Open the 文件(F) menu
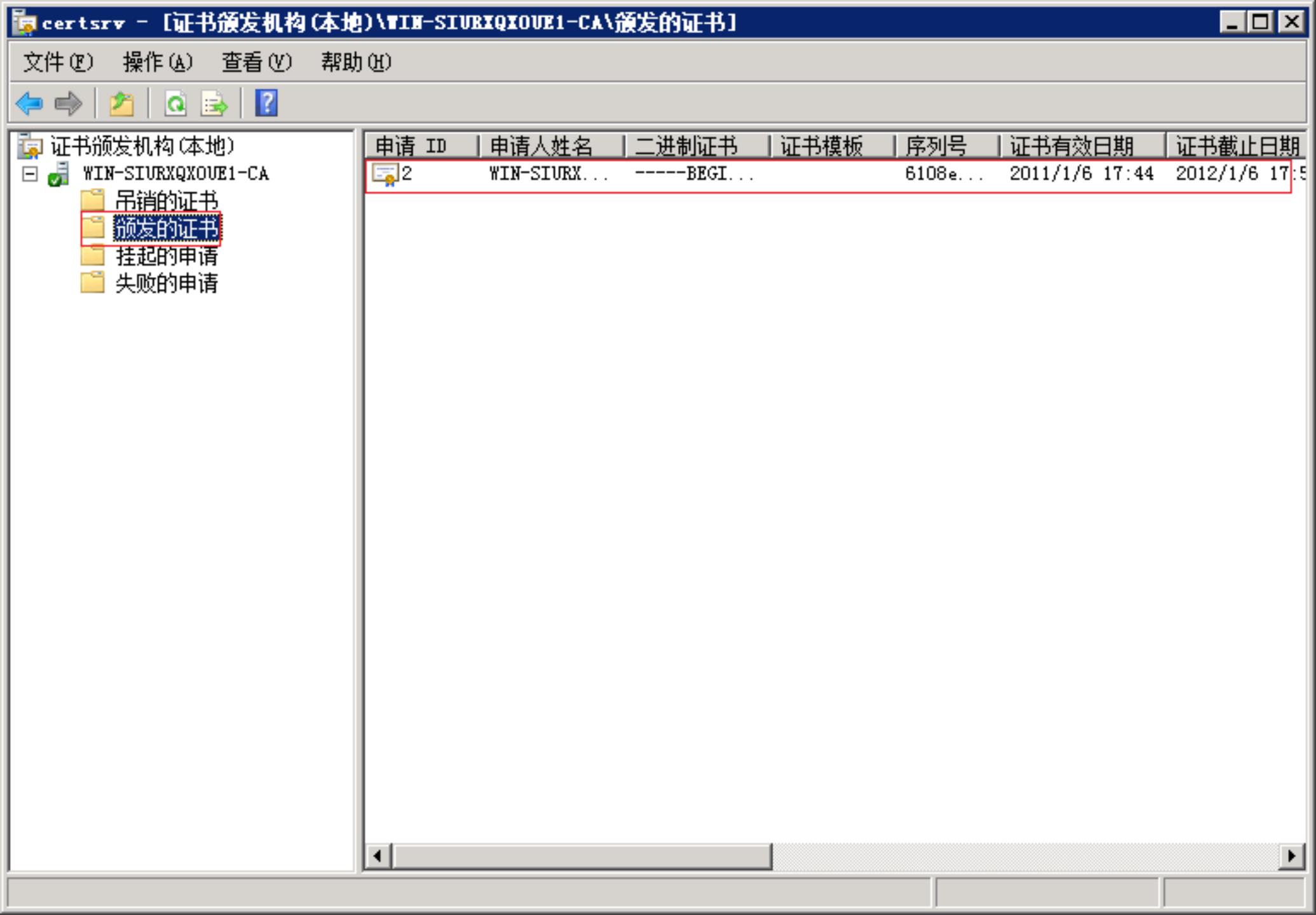 pyautogui.click(x=58, y=62)
